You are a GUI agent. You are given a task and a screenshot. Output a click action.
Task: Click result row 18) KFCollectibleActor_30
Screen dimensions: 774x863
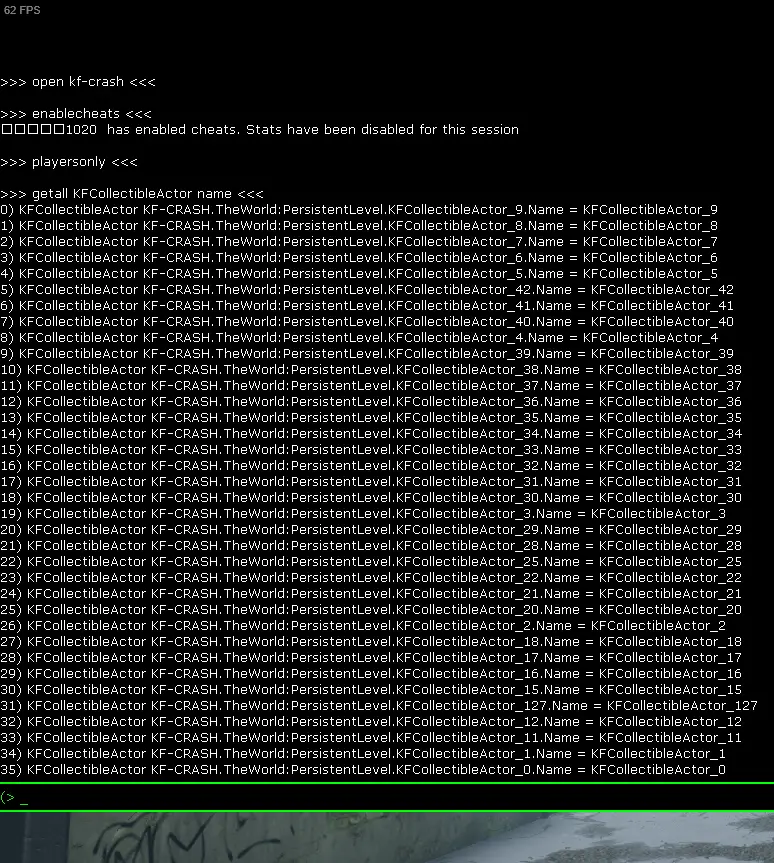[371, 498]
